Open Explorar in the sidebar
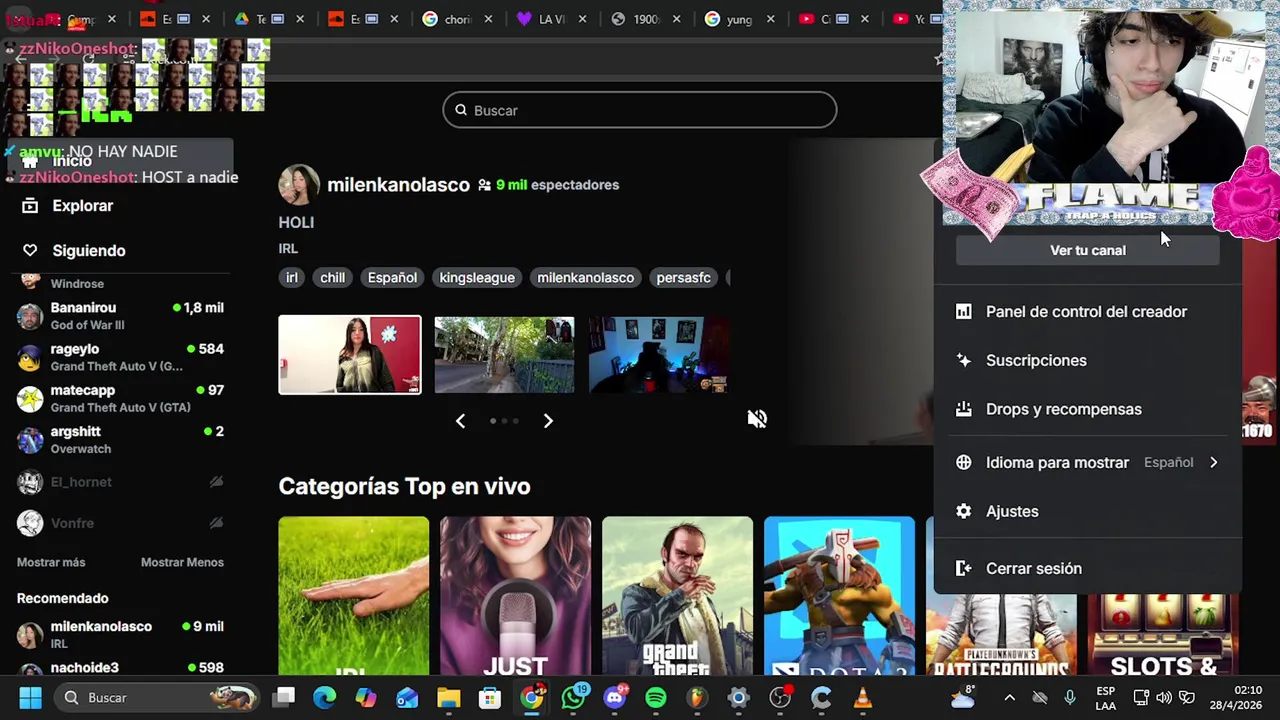This screenshot has width=1280, height=720. 82,206
